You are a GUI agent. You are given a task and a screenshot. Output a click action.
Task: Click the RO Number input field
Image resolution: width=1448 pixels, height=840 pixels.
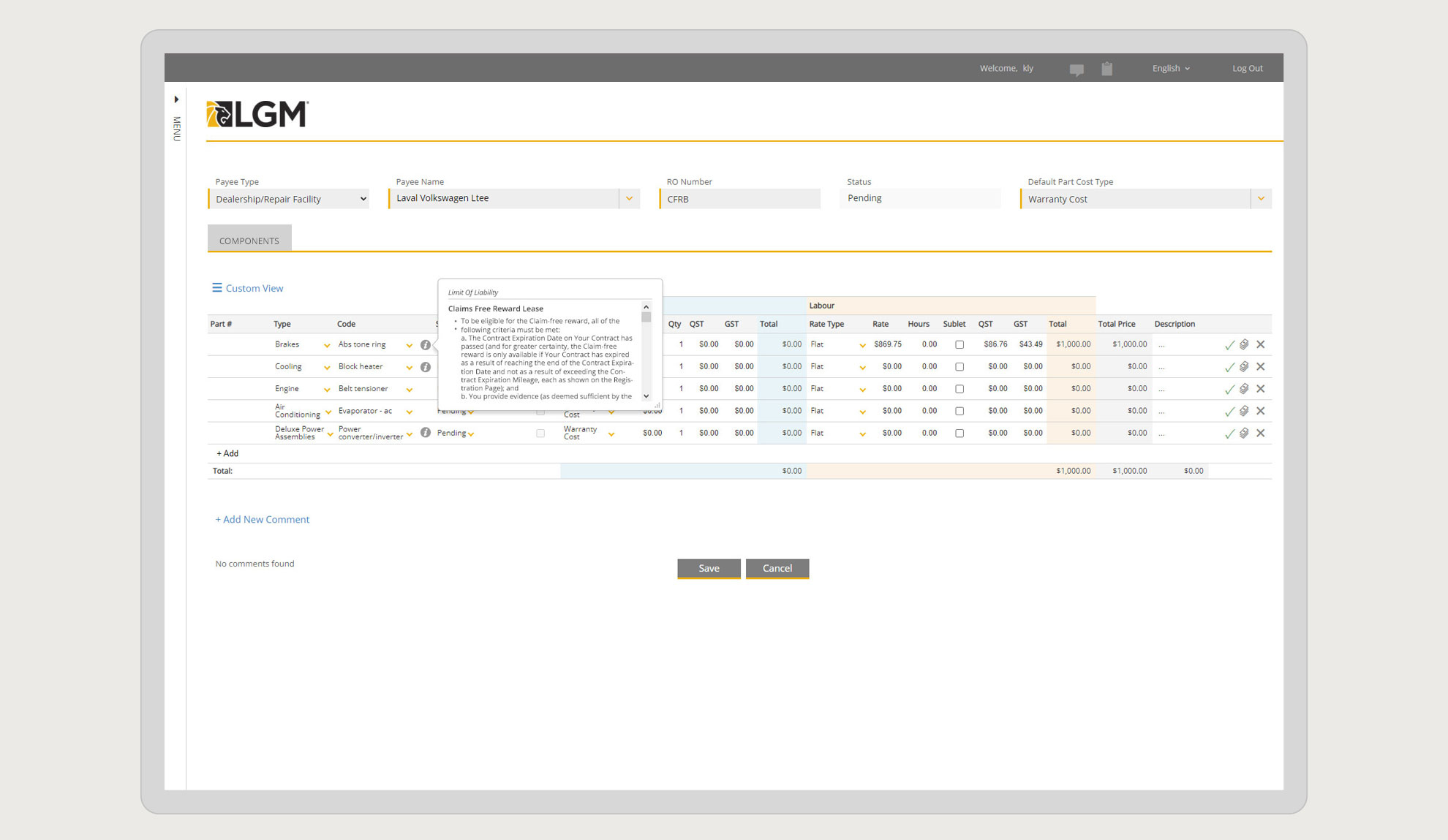[x=740, y=198]
